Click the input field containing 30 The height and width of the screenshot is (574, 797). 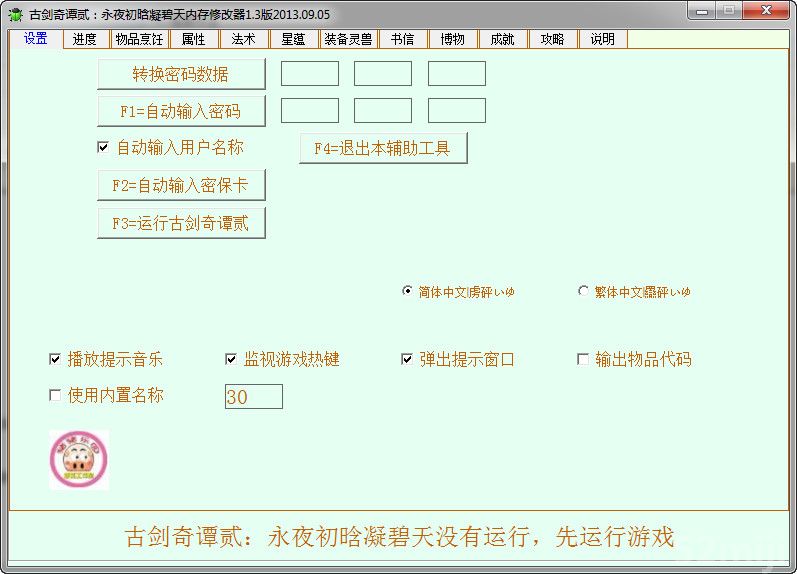click(254, 397)
